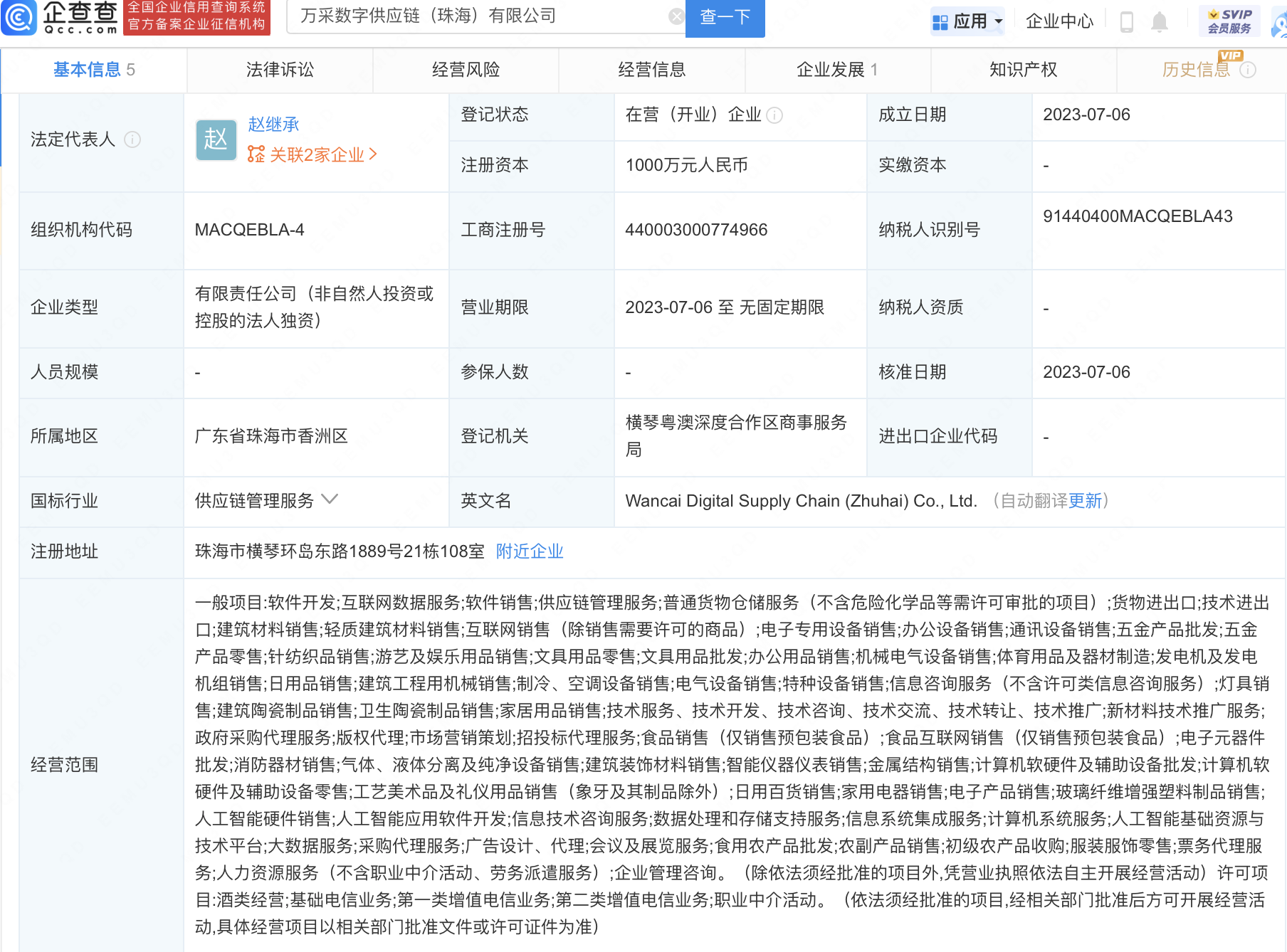Open the 应用 dropdown menu
The image size is (1287, 952).
tap(968, 21)
